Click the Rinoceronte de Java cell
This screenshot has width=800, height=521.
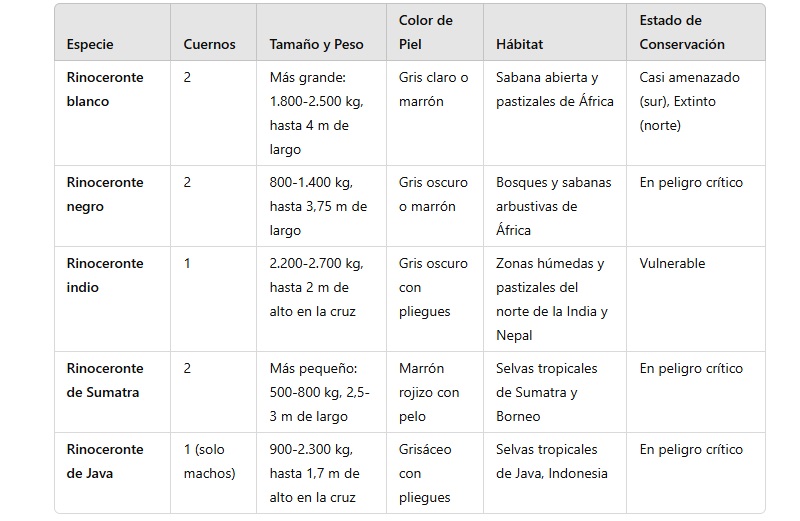point(105,461)
